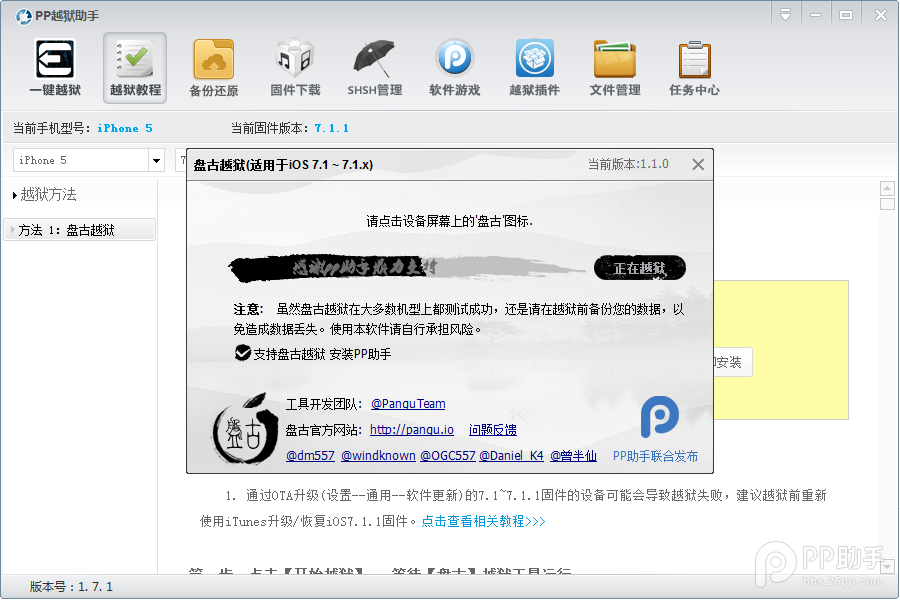Screen dimensions: 900x600
Task: Open the iPhone 5 device selector dropdown
Action: tap(155, 160)
